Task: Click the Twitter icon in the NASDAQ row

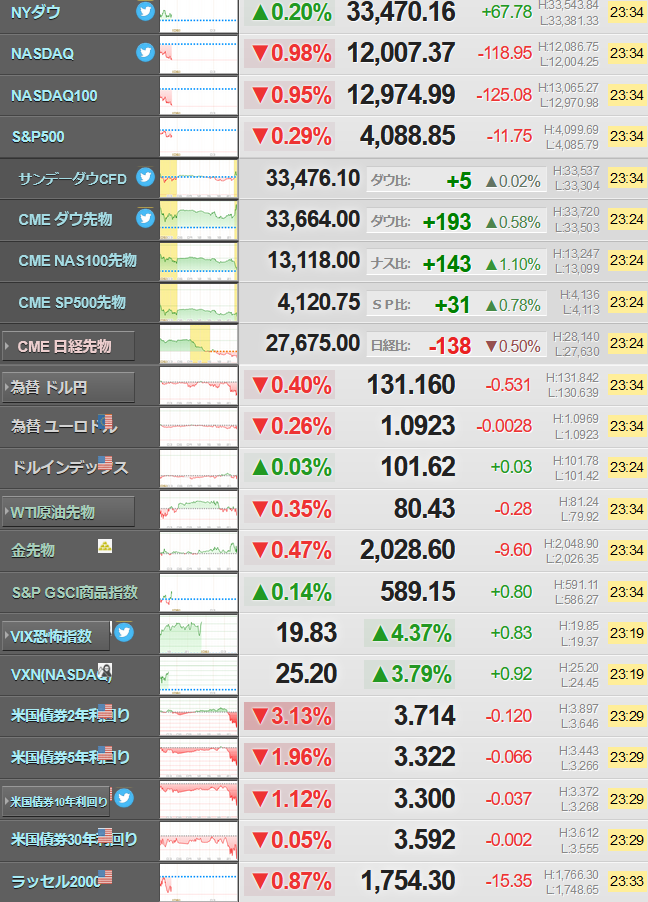Action: click(146, 53)
